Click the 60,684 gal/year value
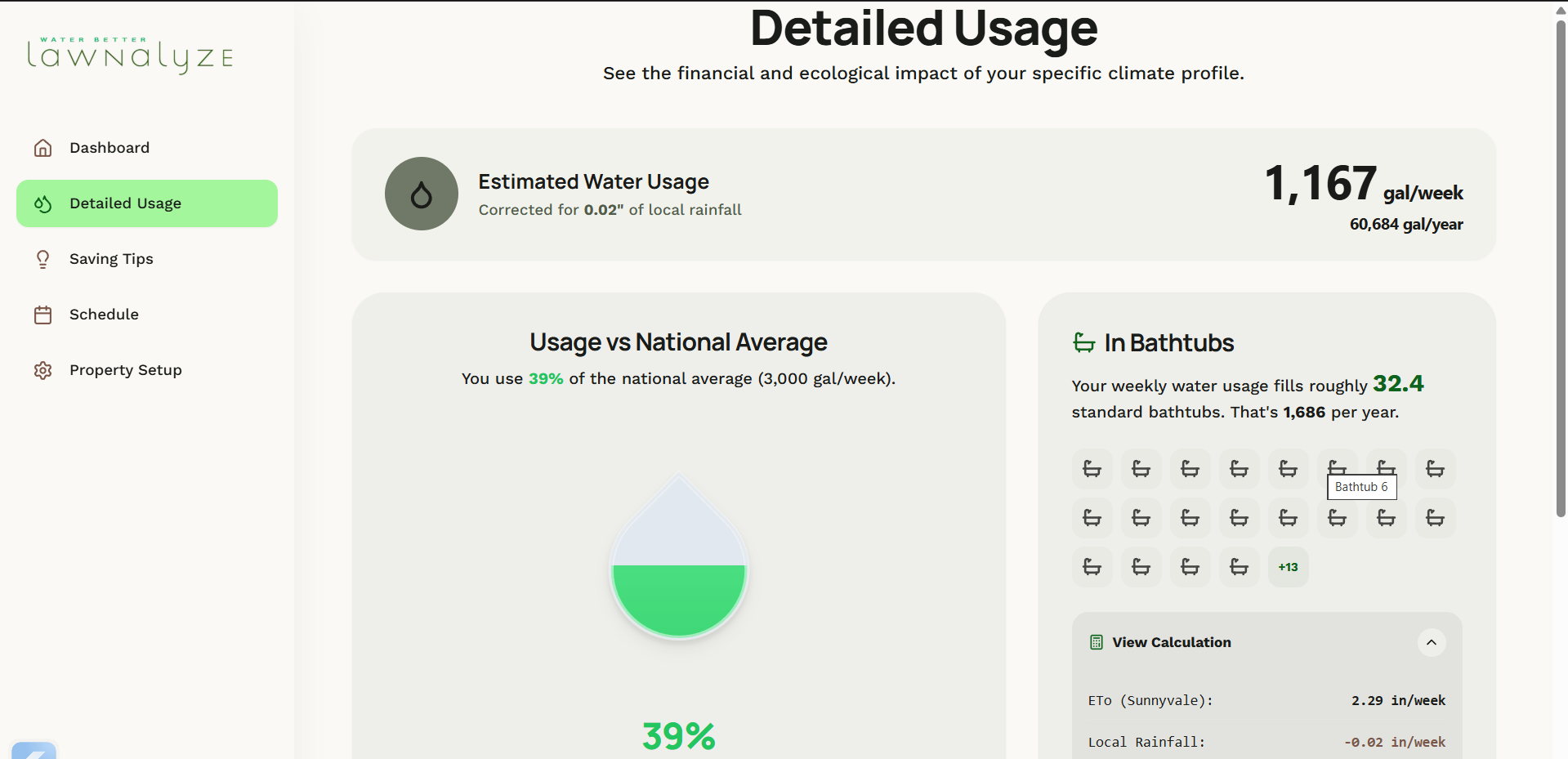Image resolution: width=1568 pixels, height=759 pixels. pos(1406,225)
